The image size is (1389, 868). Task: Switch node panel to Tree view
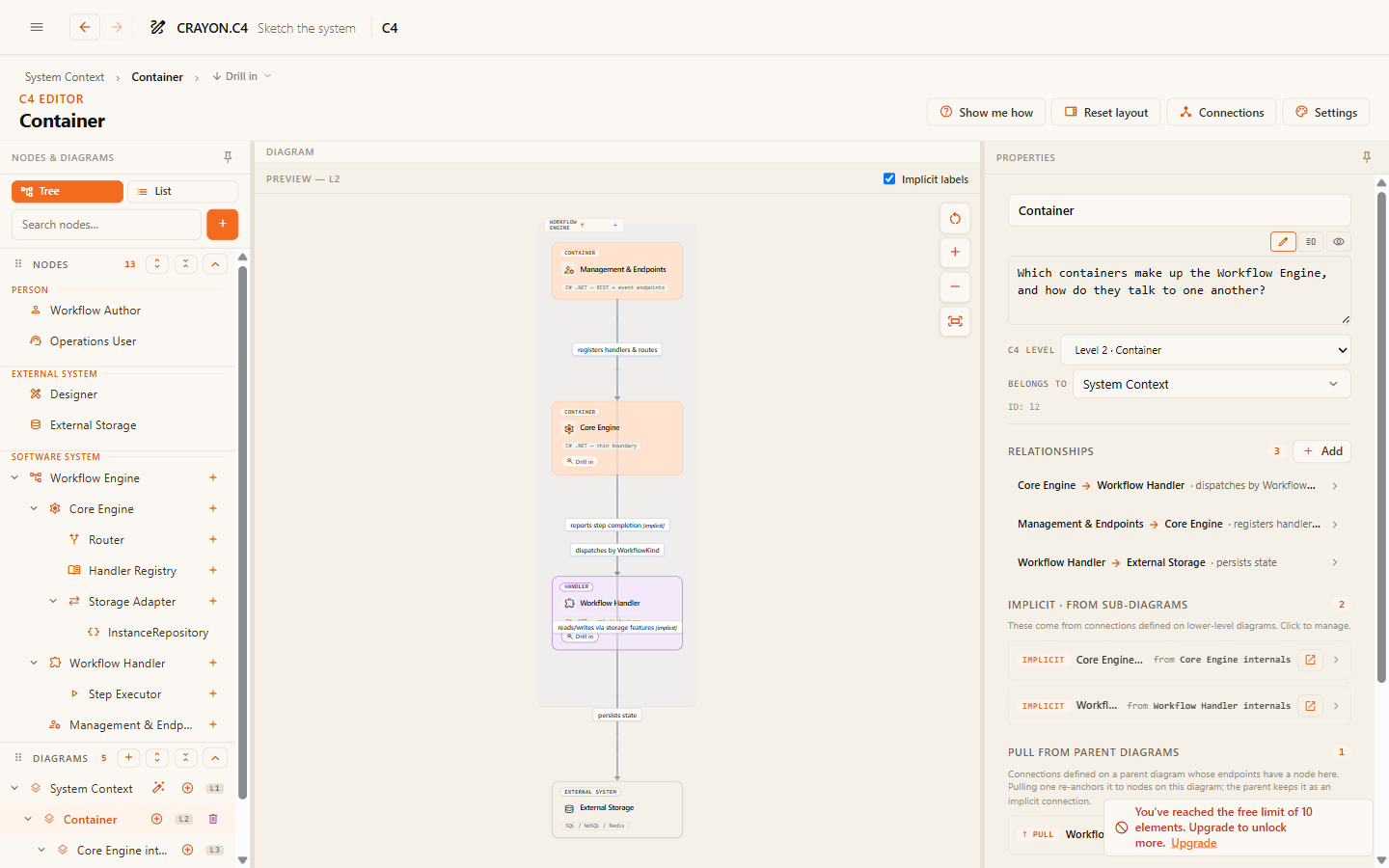click(68, 191)
